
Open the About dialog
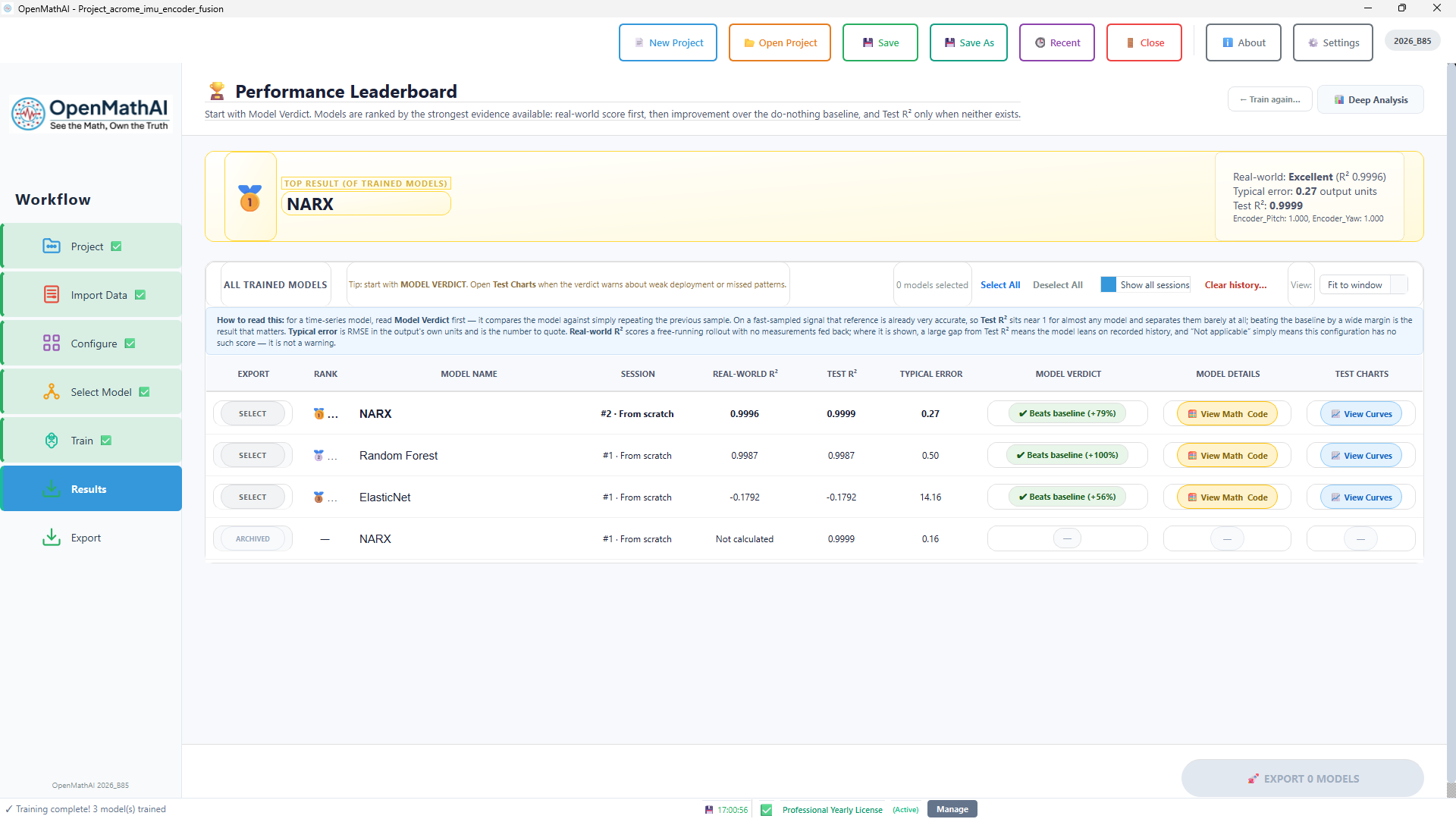click(1244, 42)
